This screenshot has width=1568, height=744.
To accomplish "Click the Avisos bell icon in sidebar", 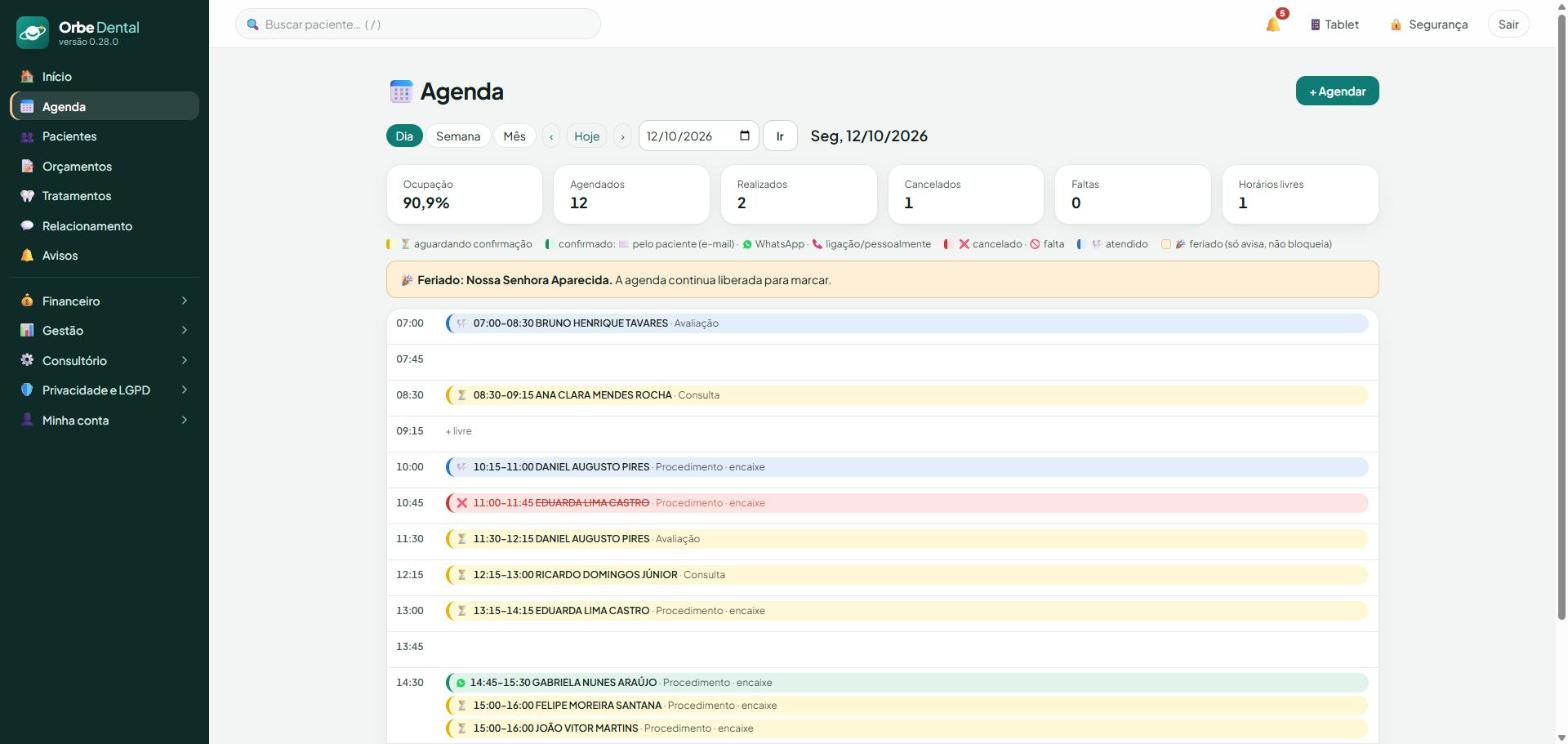I will [27, 255].
